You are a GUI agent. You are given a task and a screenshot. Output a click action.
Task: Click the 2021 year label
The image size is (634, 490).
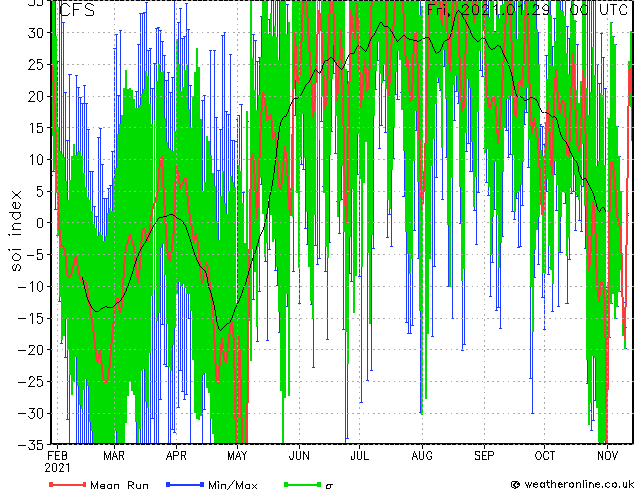[x=57, y=468]
